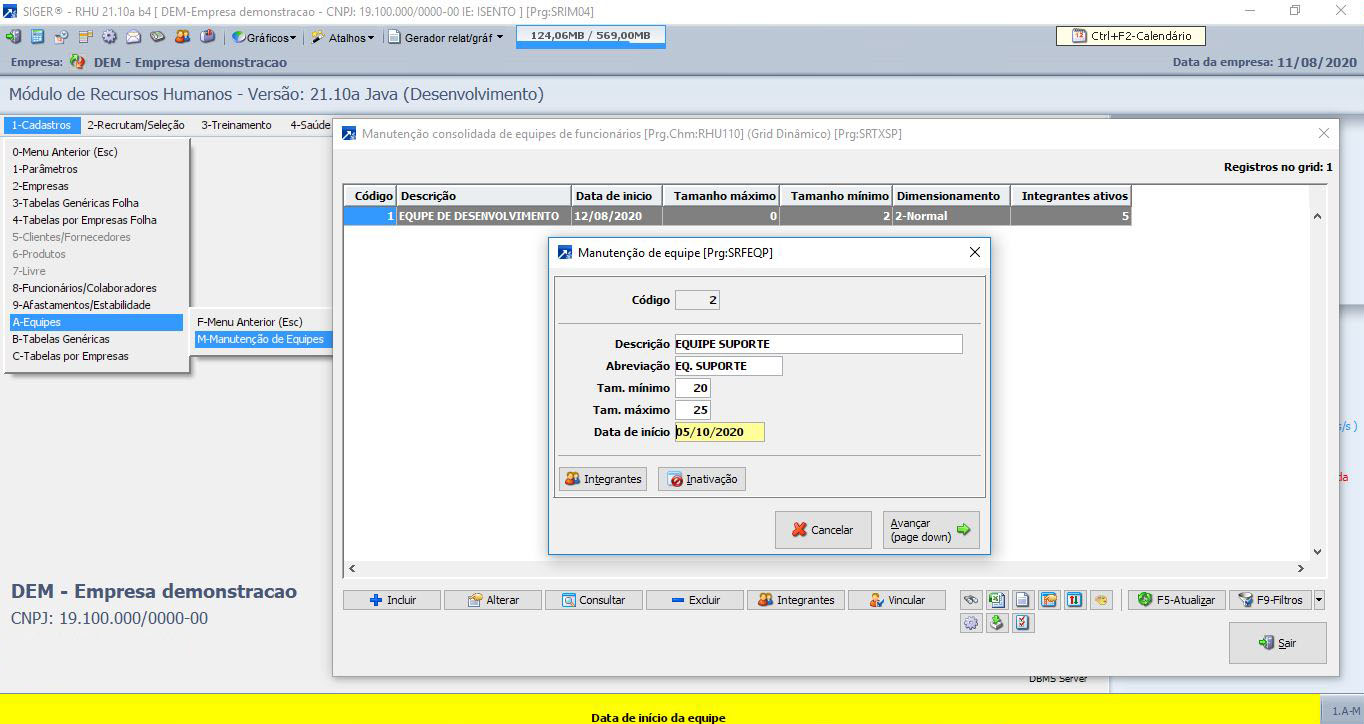The height and width of the screenshot is (724, 1364).
Task: Click the Tam. mínimo input field
Action: [x=693, y=388]
